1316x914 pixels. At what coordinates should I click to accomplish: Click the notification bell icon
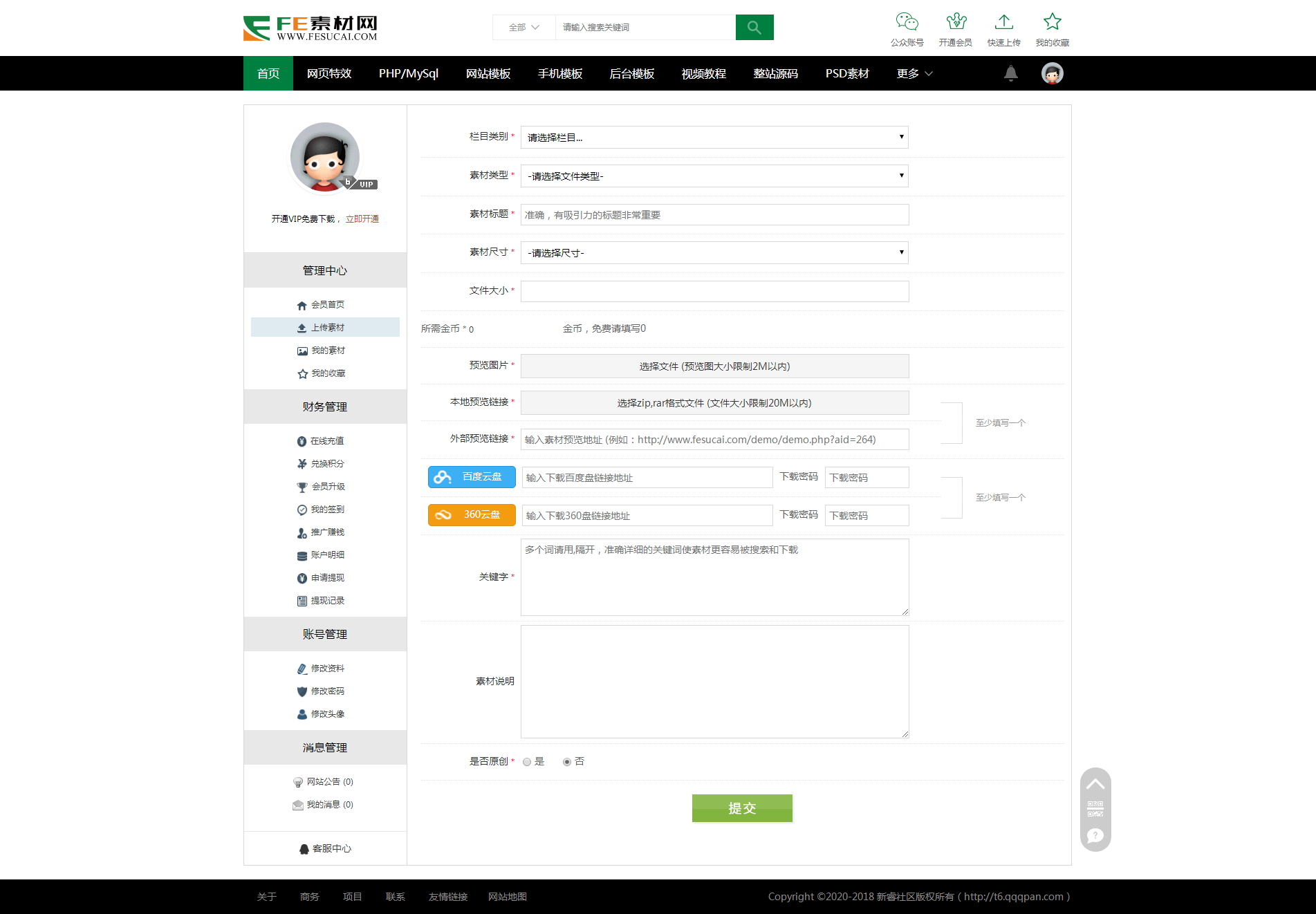pyautogui.click(x=1010, y=73)
